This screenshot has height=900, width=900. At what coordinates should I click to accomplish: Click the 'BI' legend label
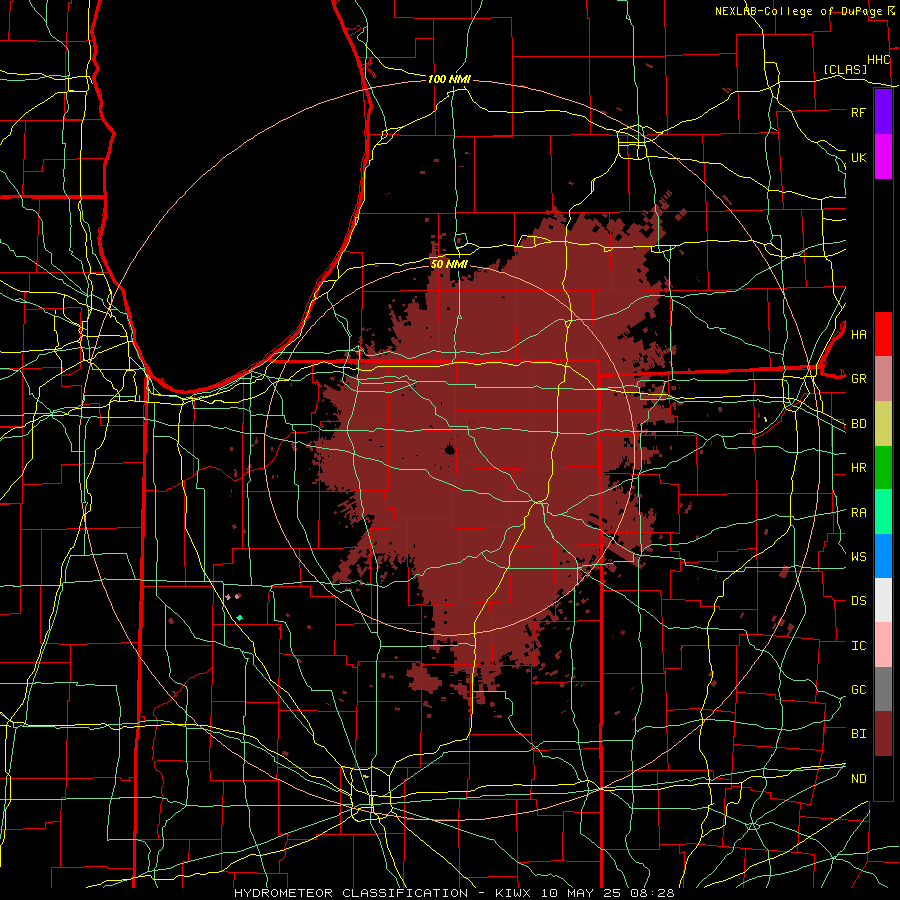pyautogui.click(x=858, y=734)
